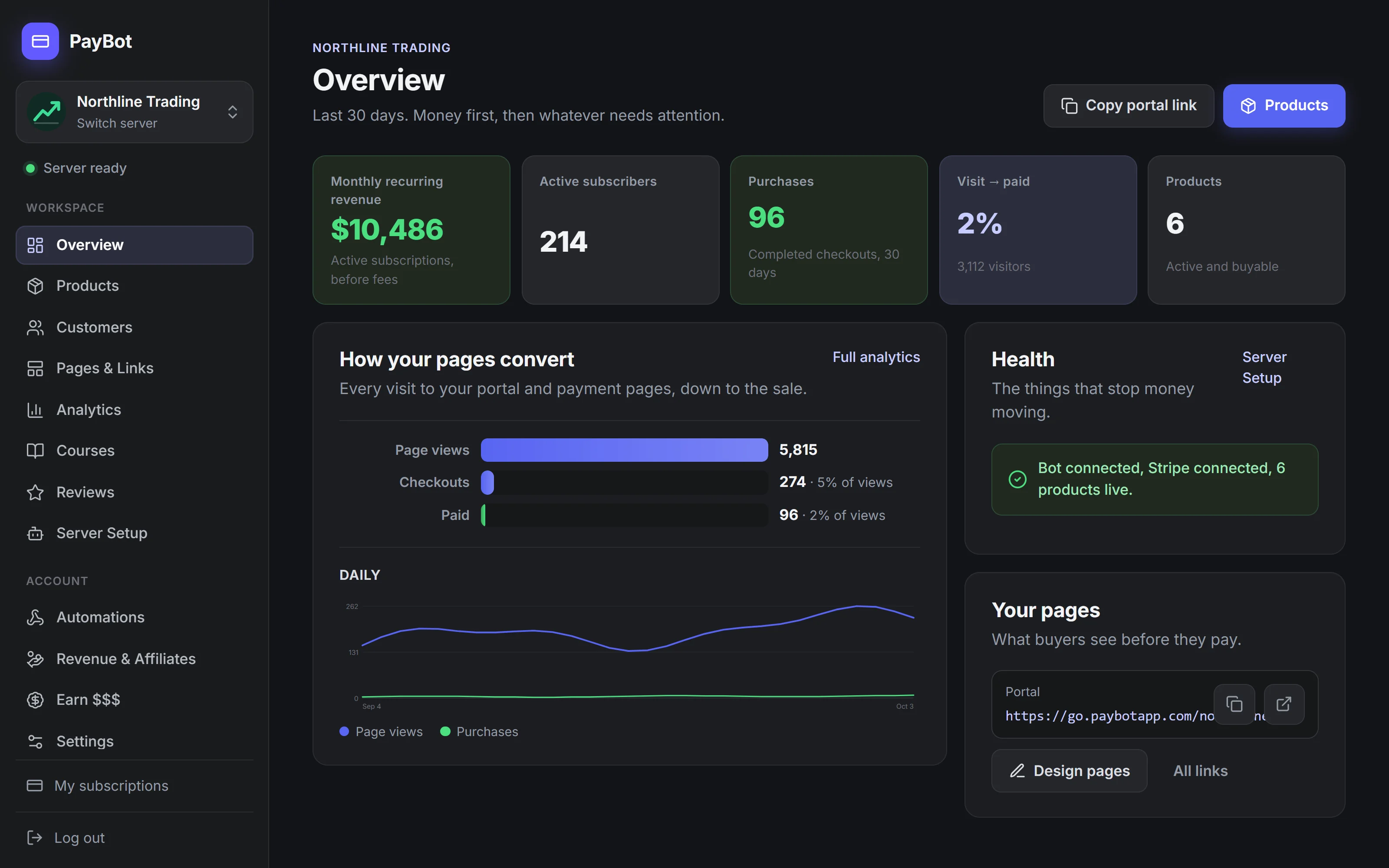Follow the Server Setup link in Health
The height and width of the screenshot is (868, 1389).
[1264, 368]
